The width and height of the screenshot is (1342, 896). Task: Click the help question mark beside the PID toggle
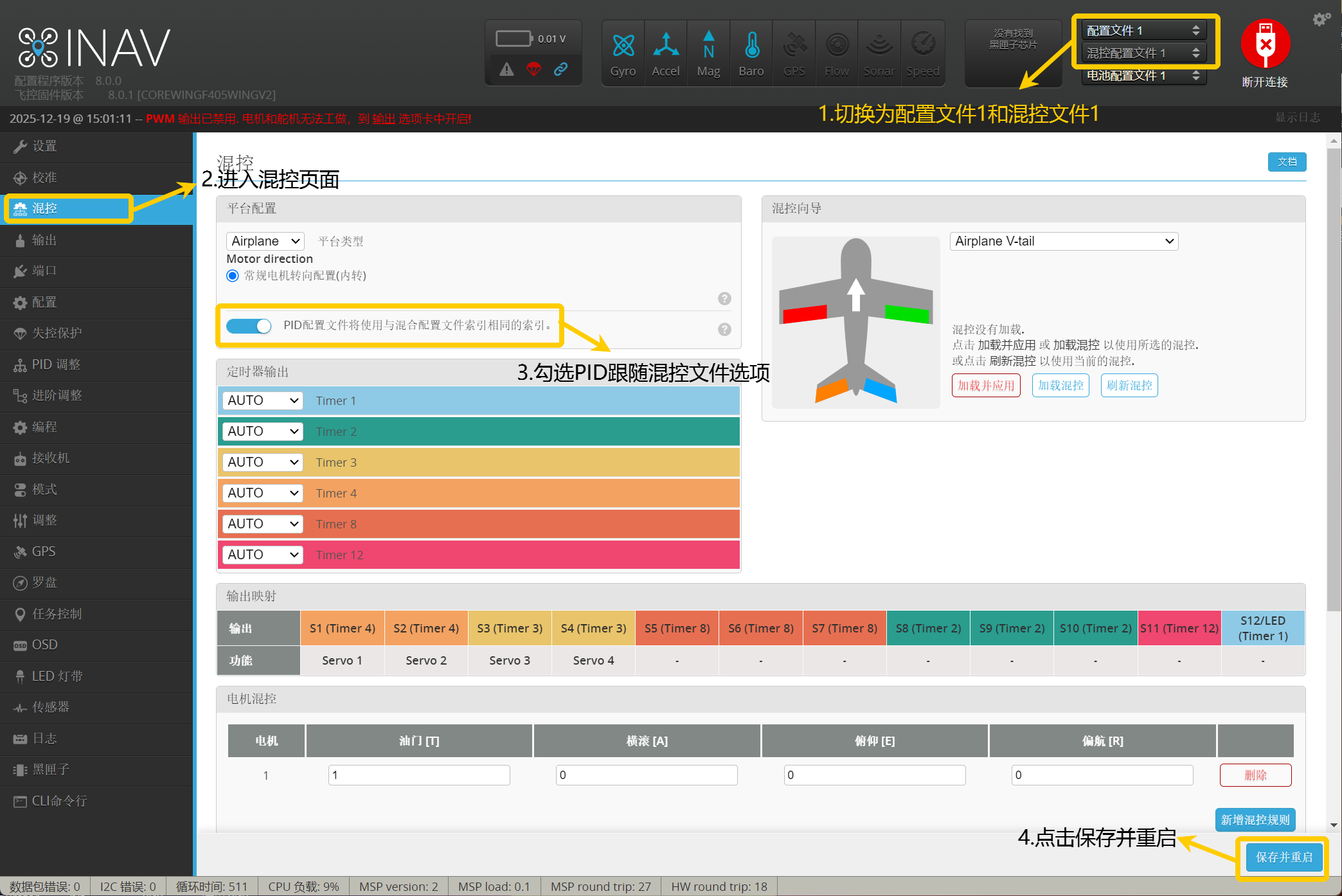pos(724,329)
